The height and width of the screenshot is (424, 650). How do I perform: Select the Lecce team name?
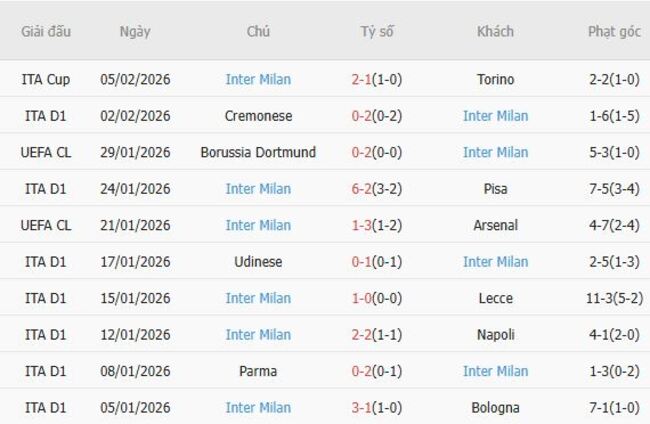click(495, 298)
